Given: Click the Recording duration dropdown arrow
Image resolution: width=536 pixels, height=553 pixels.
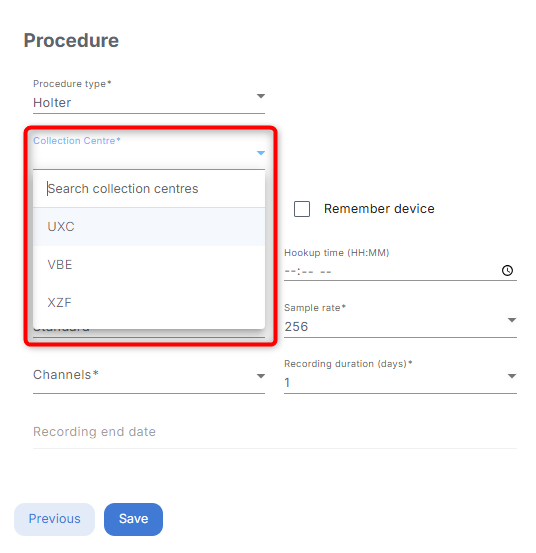Looking at the screenshot, I should pos(512,376).
